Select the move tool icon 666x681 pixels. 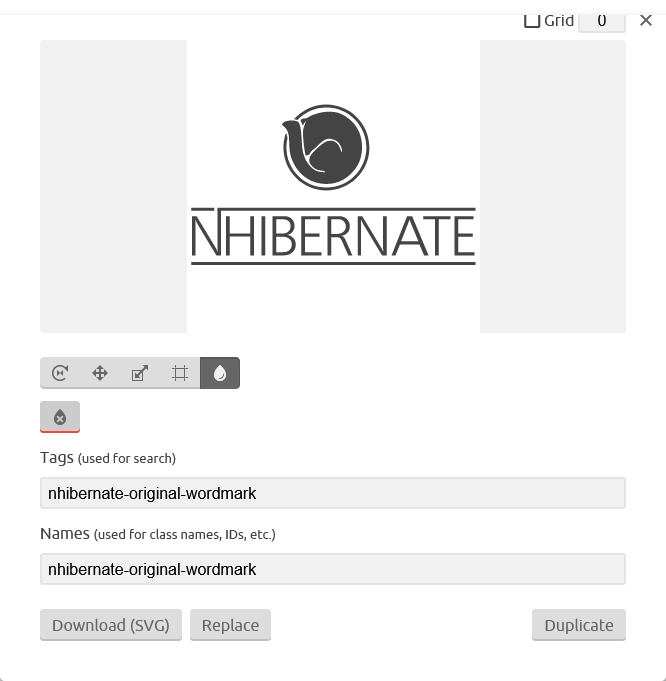pyautogui.click(x=100, y=373)
